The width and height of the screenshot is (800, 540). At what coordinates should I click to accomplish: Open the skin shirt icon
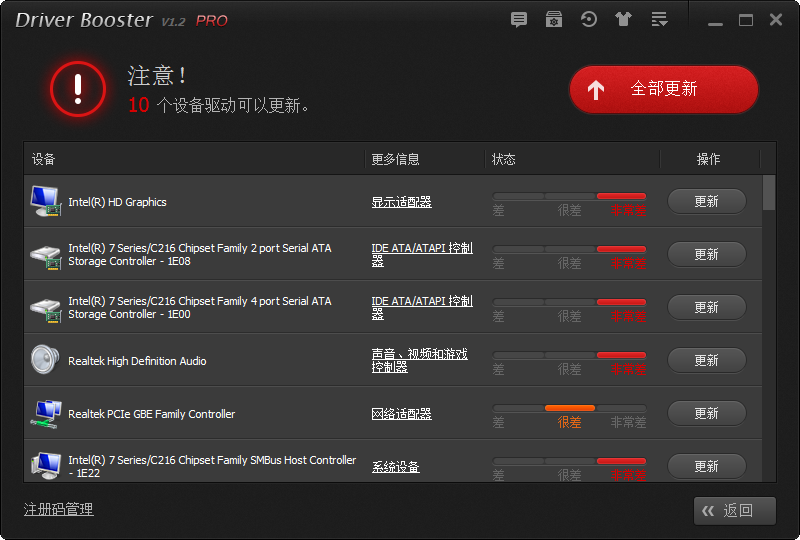pyautogui.click(x=624, y=20)
